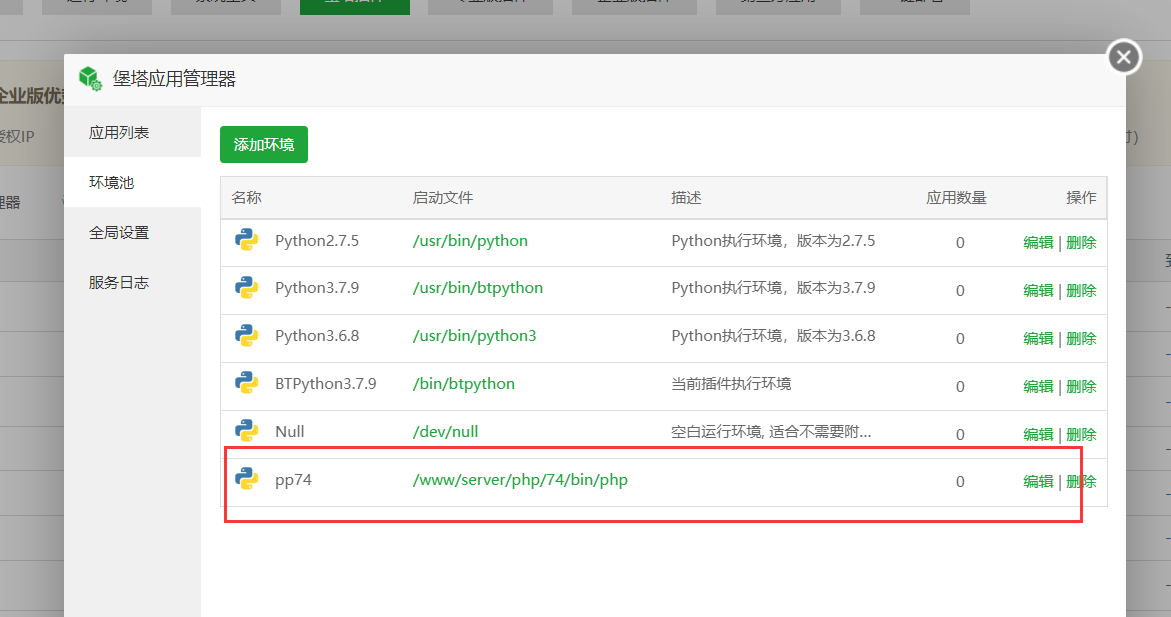
Task: Click the green 添加环境 button
Action: point(264,144)
